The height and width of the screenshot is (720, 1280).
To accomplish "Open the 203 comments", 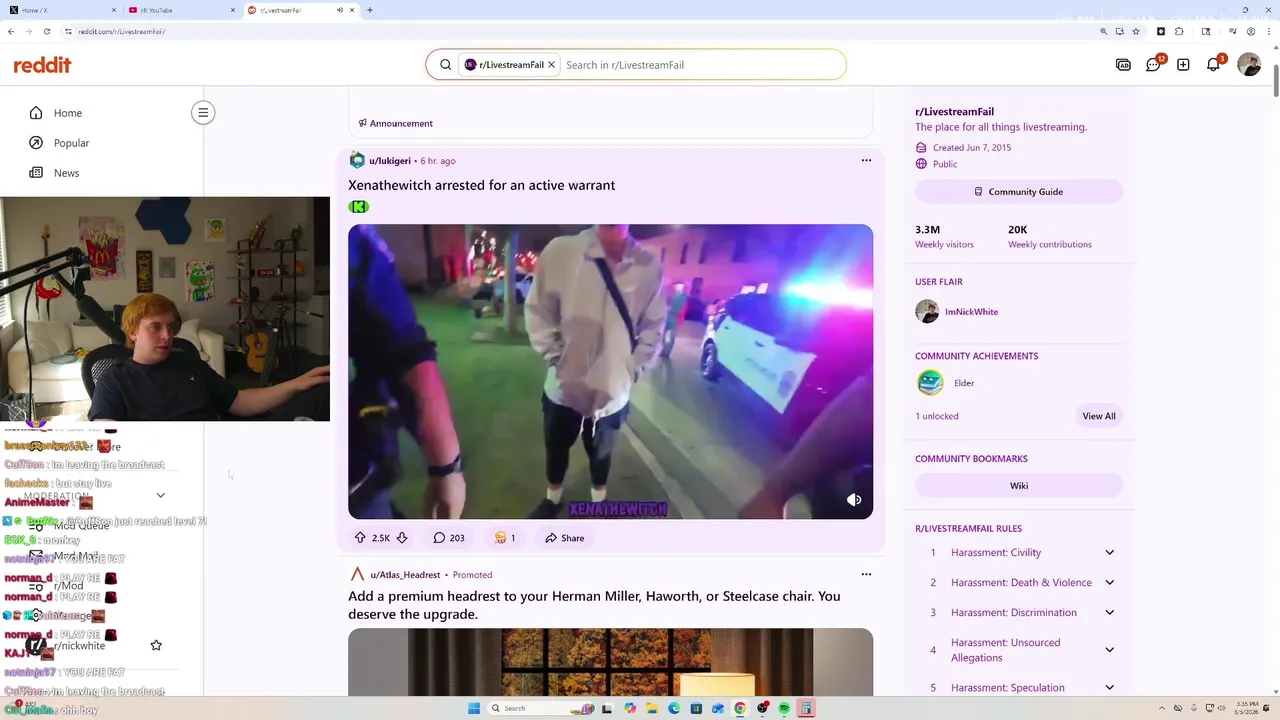I will tap(448, 538).
